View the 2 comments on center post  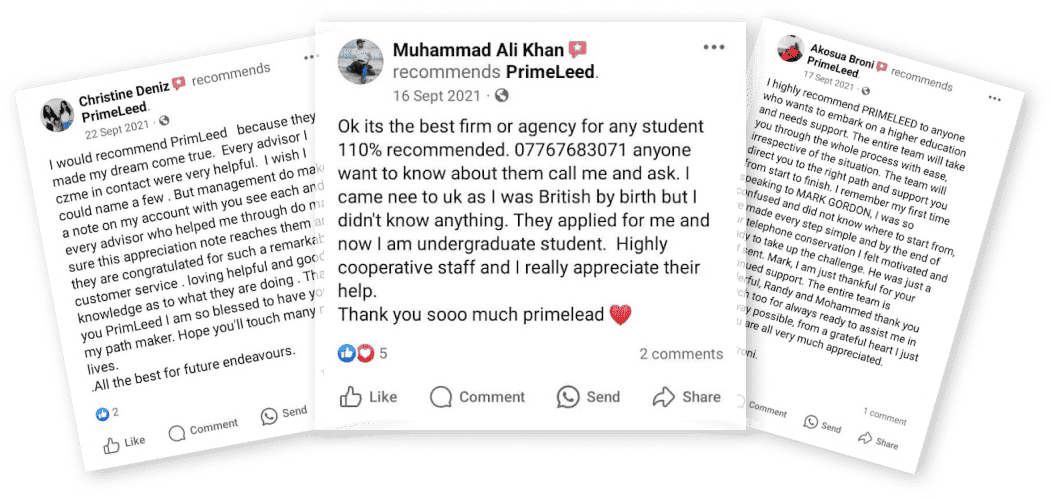[681, 354]
